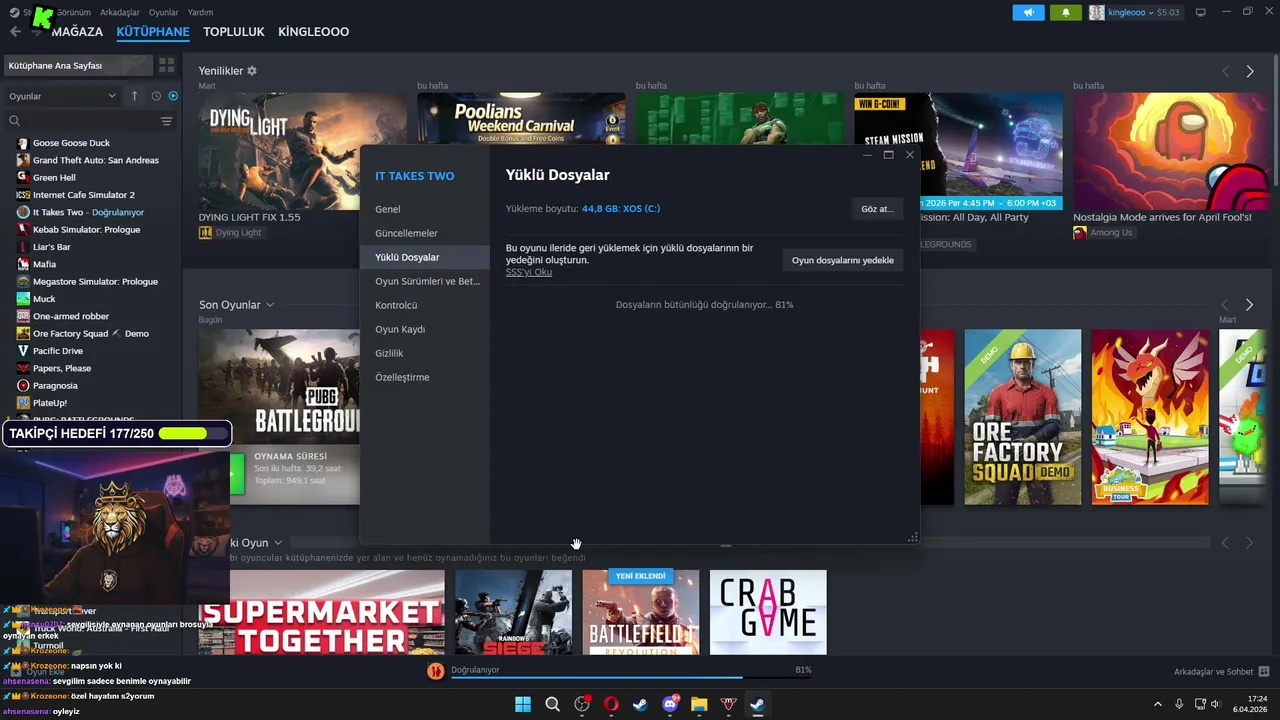
Task: Toggle ready-to-play filter icon
Action: click(173, 96)
